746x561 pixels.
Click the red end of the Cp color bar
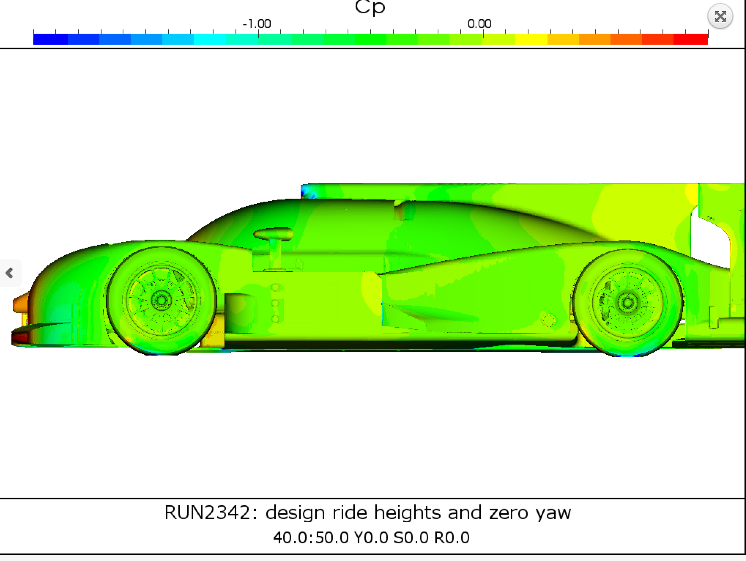click(691, 39)
